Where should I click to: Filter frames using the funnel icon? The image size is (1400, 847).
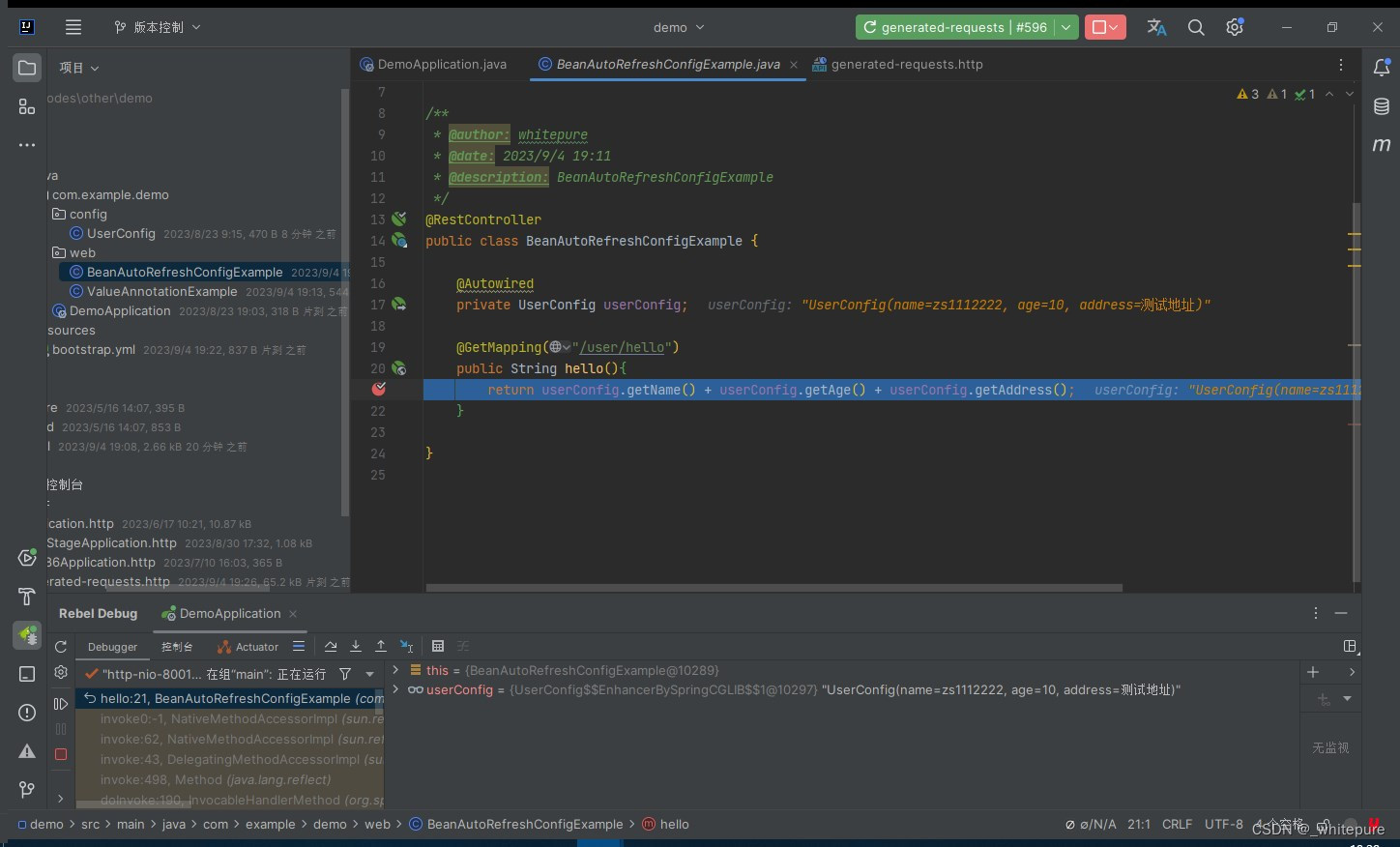tap(345, 674)
